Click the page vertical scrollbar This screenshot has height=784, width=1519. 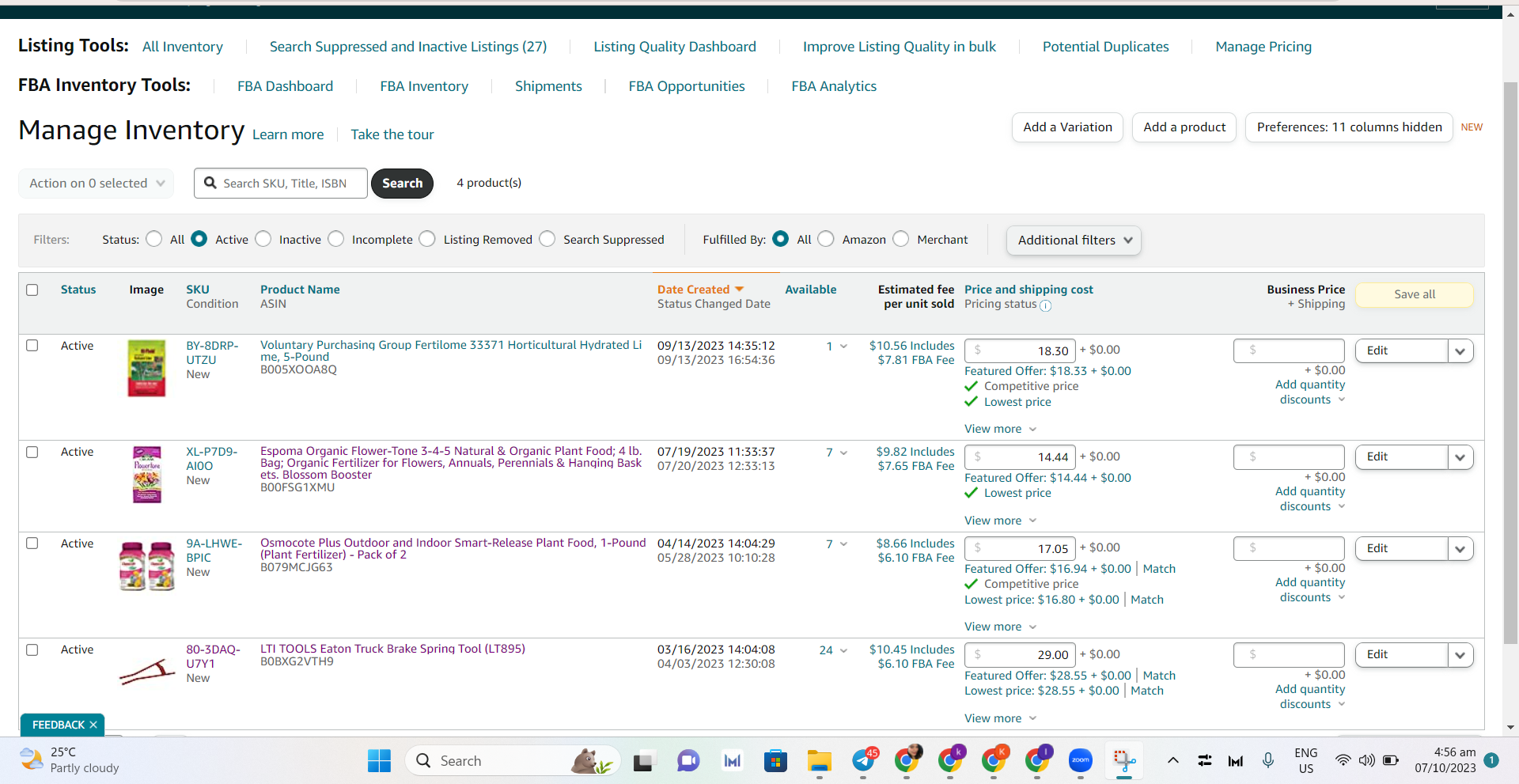click(x=1510, y=364)
